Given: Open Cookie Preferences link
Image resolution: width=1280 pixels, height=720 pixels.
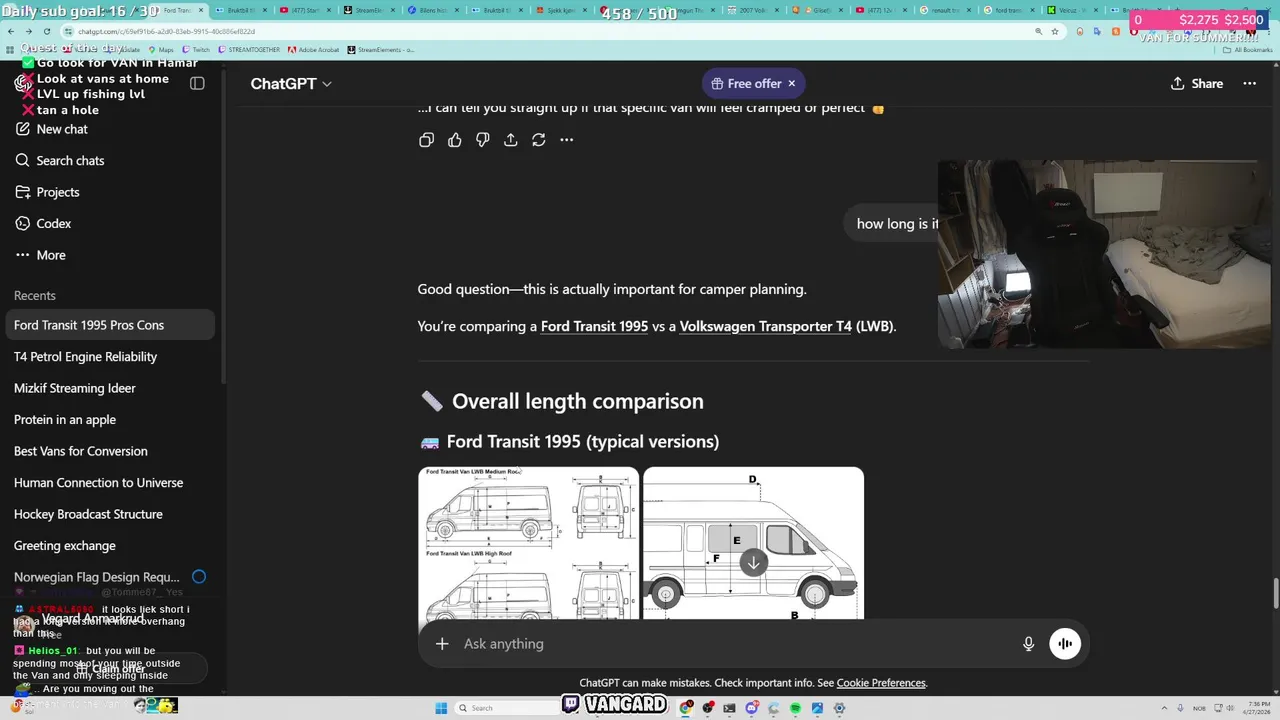Looking at the screenshot, I should tap(881, 683).
